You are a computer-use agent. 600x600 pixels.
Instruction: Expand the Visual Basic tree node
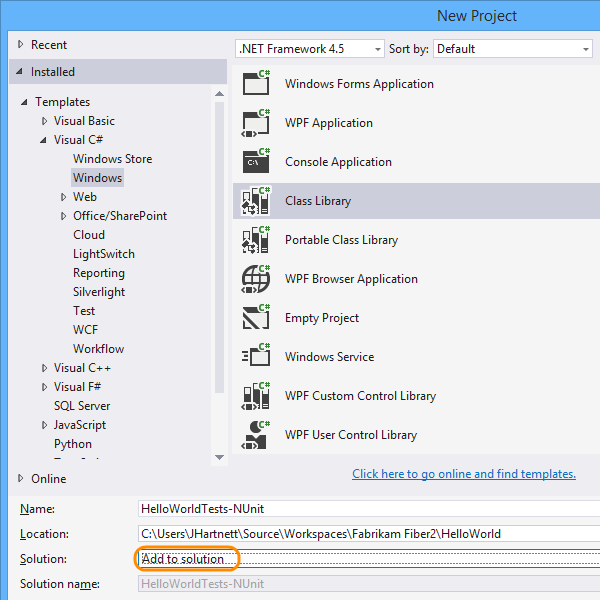44,121
